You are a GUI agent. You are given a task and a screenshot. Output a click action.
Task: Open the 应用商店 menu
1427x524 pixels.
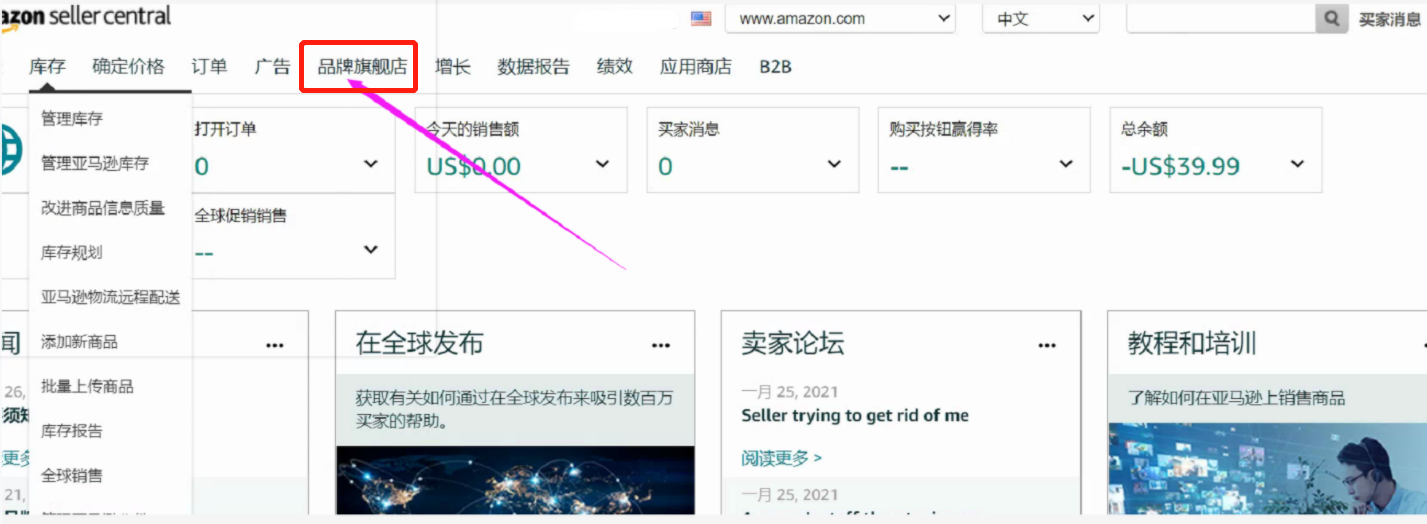click(695, 66)
